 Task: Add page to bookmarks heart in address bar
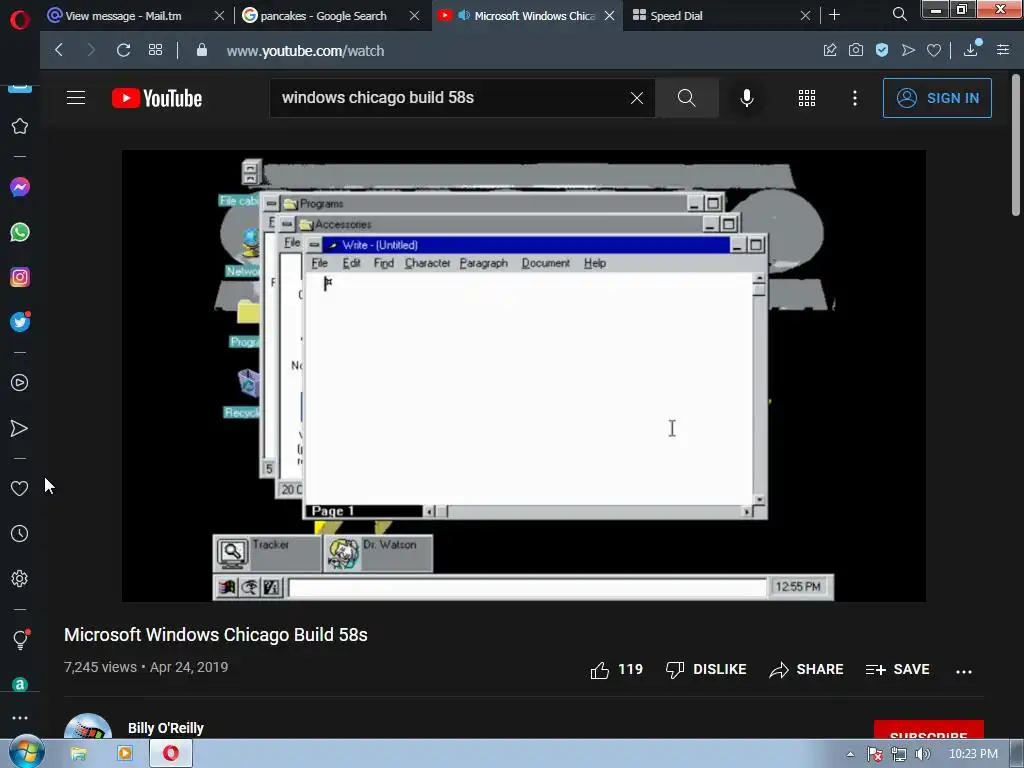tap(934, 50)
